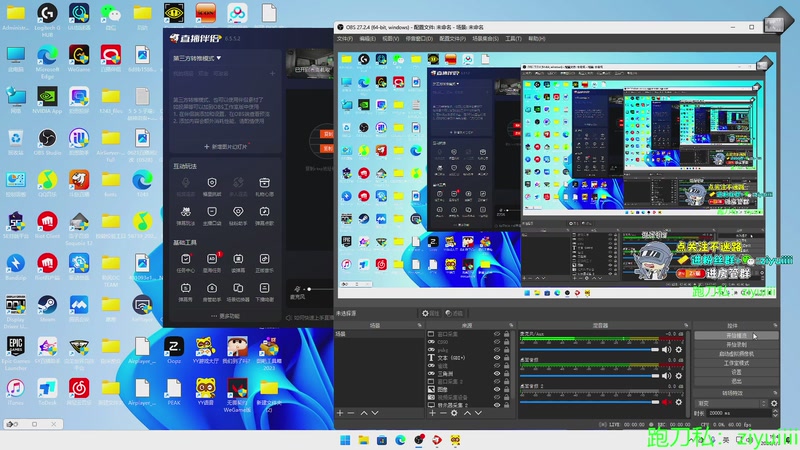
Task: Click 麦克风/Aux volume slider
Action: (589, 349)
